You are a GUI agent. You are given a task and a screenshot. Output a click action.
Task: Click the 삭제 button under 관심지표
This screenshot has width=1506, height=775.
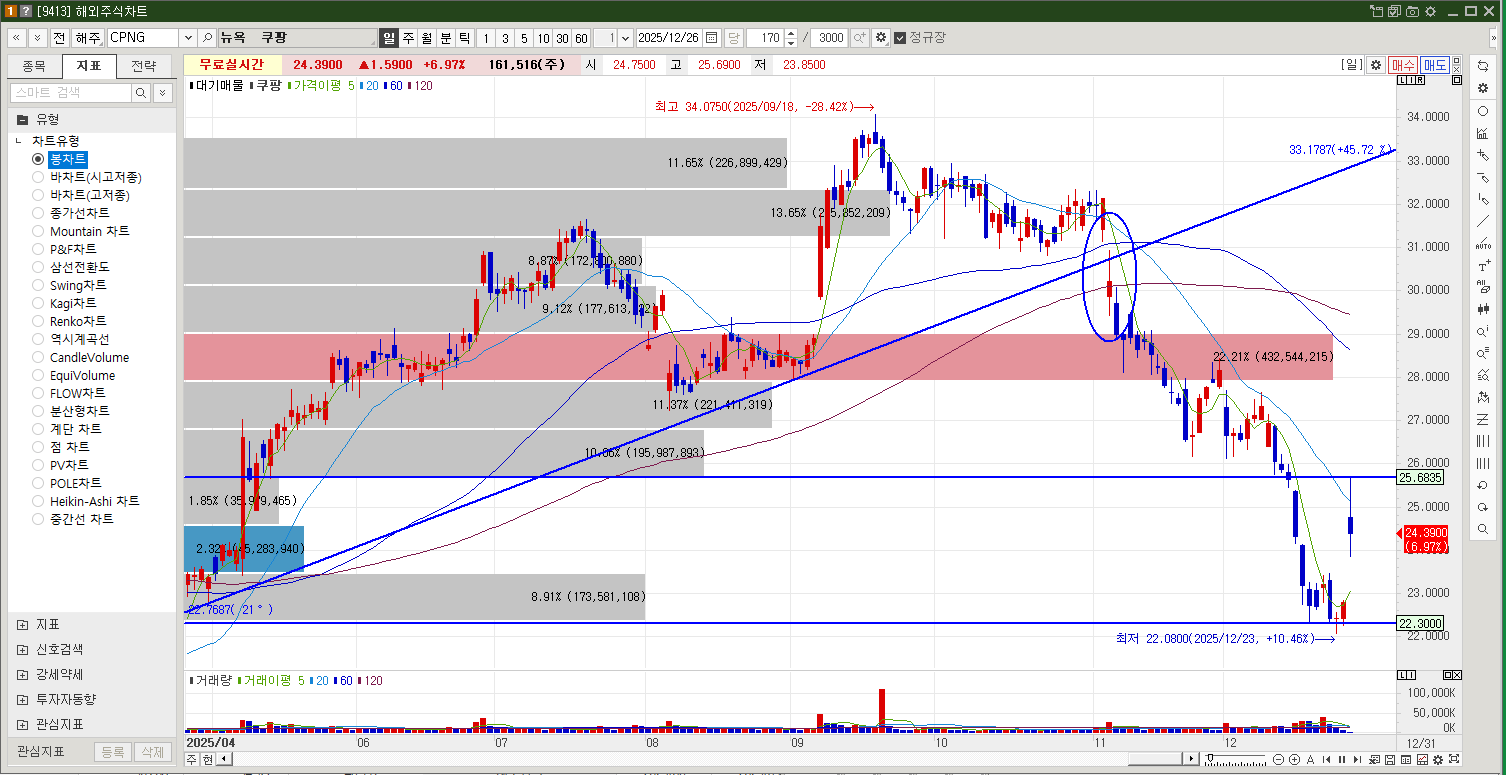(151, 752)
